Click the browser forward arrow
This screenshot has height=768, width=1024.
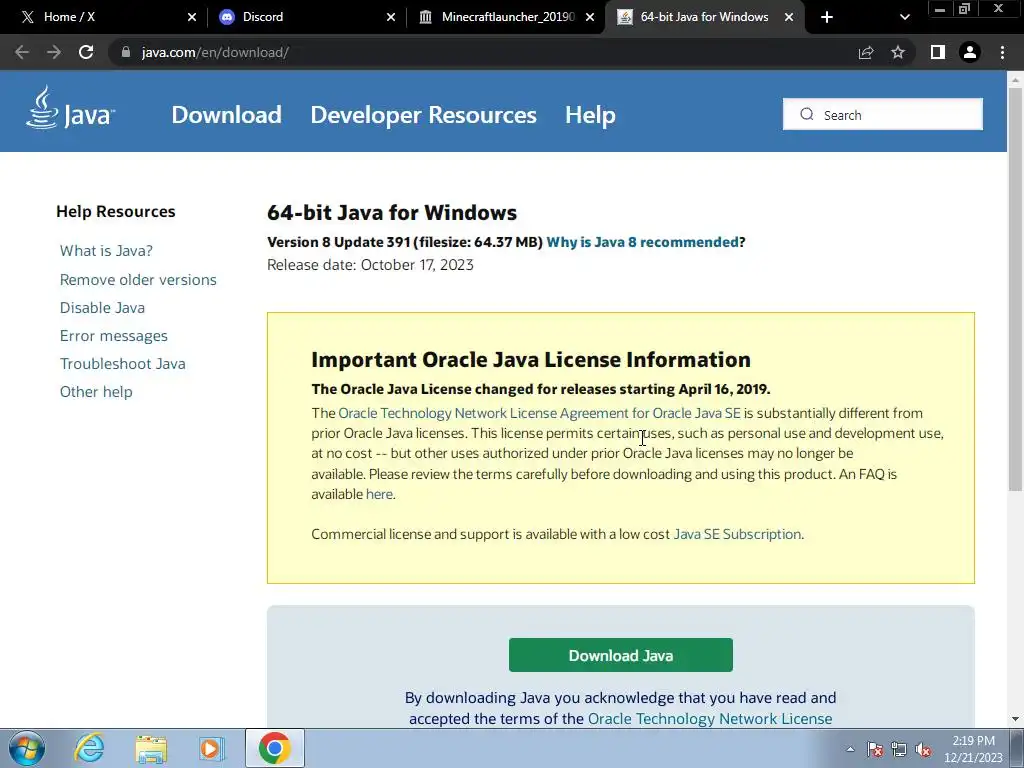(x=54, y=52)
